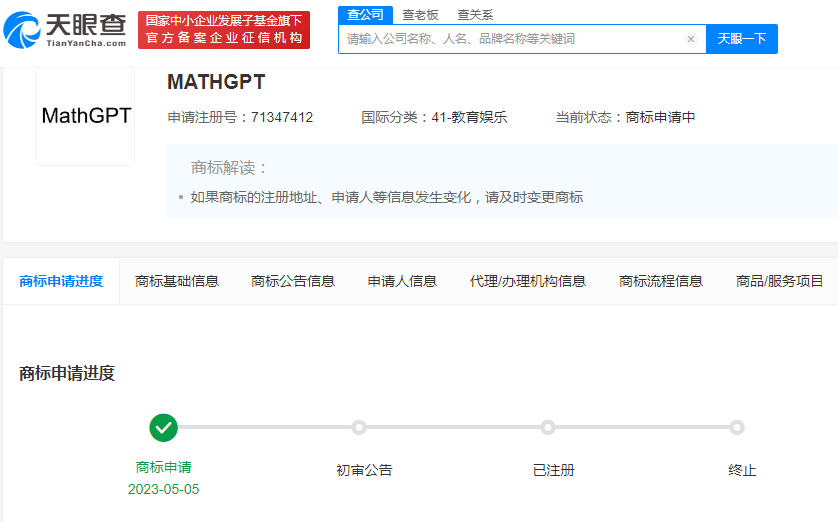Image resolution: width=838 pixels, height=522 pixels.
Task: Open the 商标申请进度 tab
Action: [61, 281]
